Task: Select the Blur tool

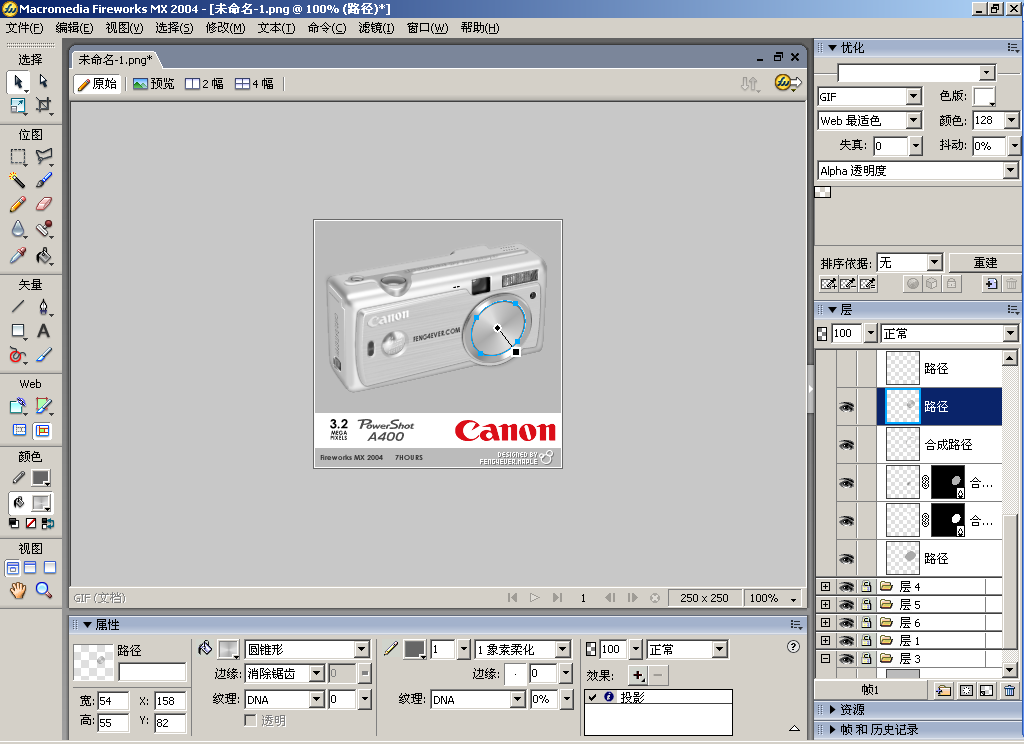Action: (x=18, y=229)
